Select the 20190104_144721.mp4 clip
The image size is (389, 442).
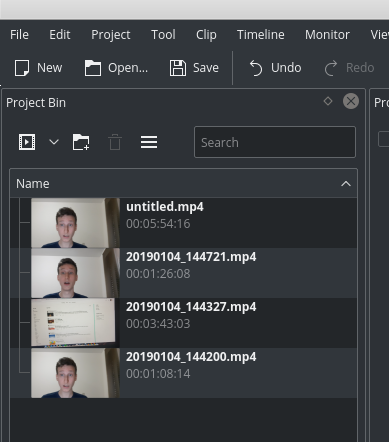(x=184, y=273)
